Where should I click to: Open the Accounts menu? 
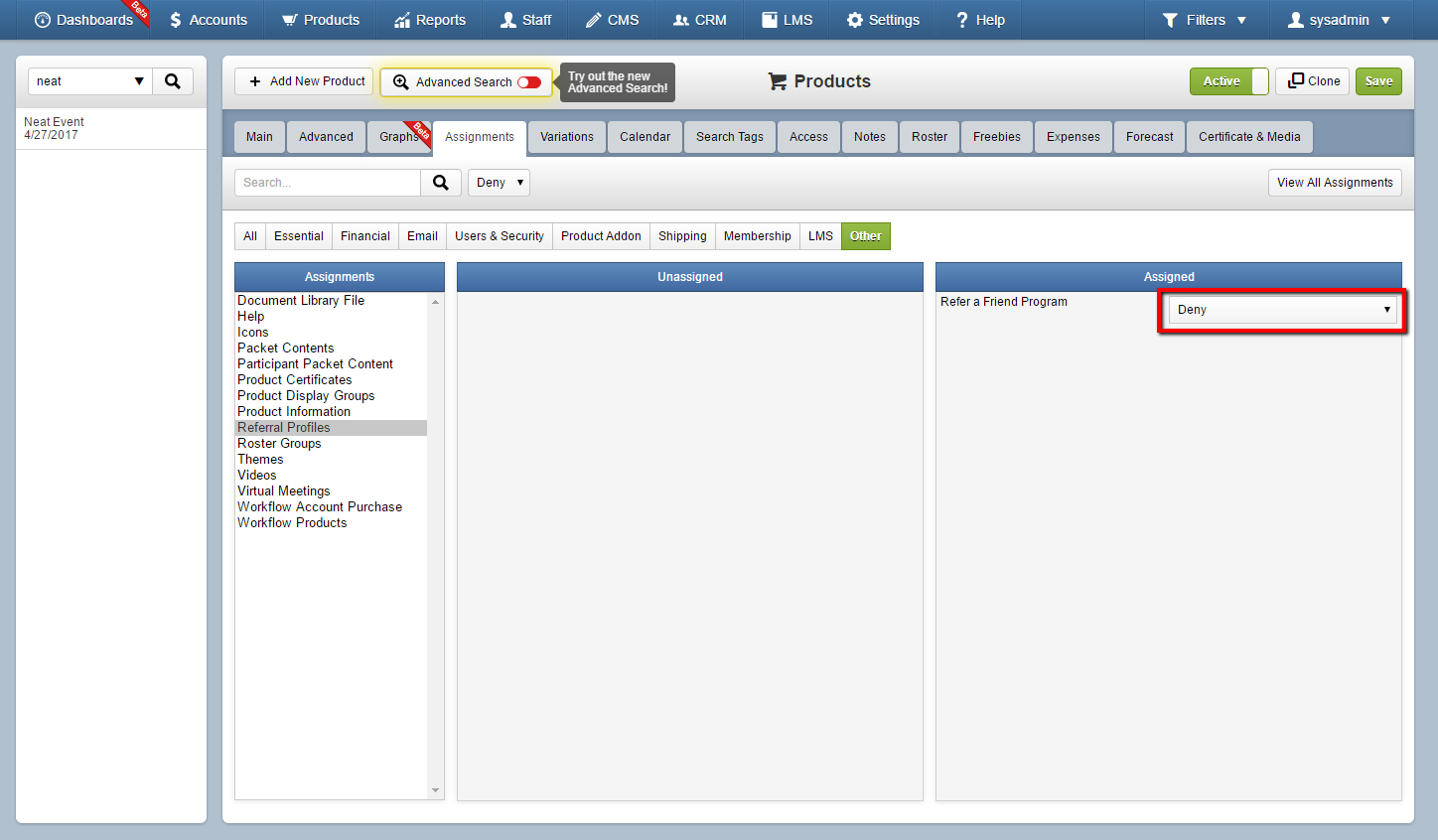pyautogui.click(x=208, y=20)
